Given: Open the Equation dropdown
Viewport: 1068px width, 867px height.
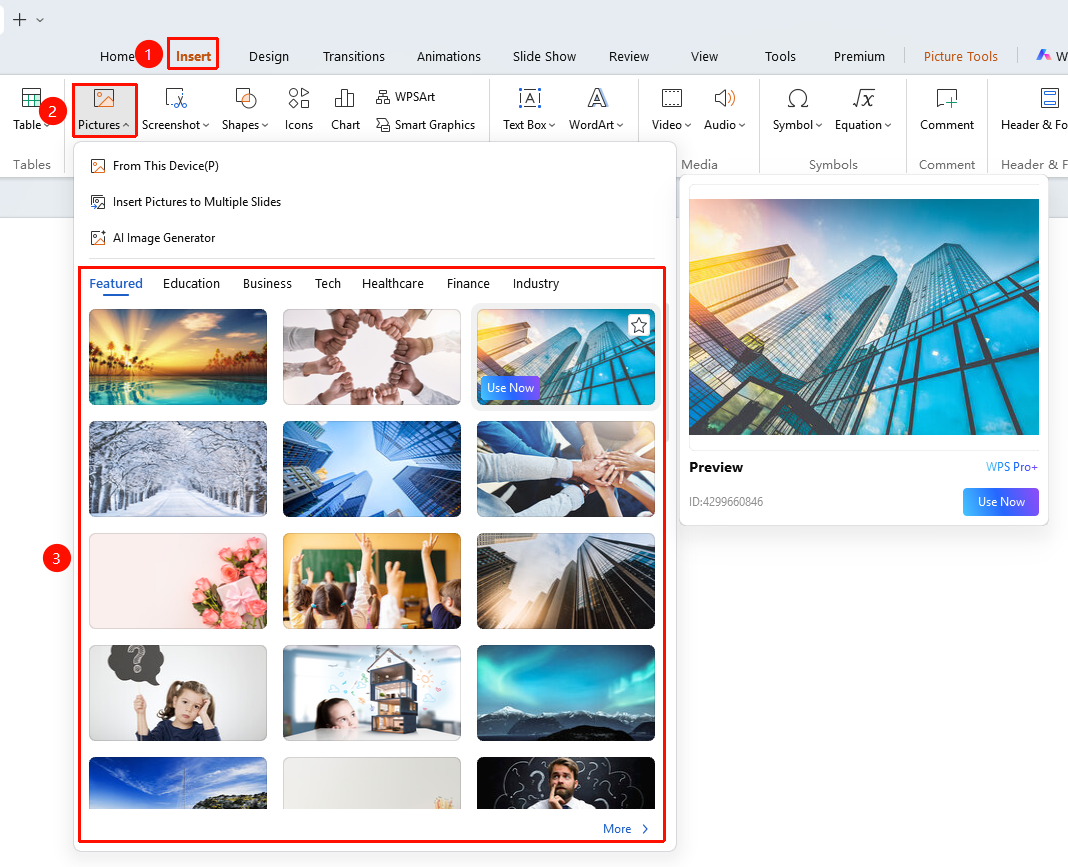Looking at the screenshot, I should point(888,125).
